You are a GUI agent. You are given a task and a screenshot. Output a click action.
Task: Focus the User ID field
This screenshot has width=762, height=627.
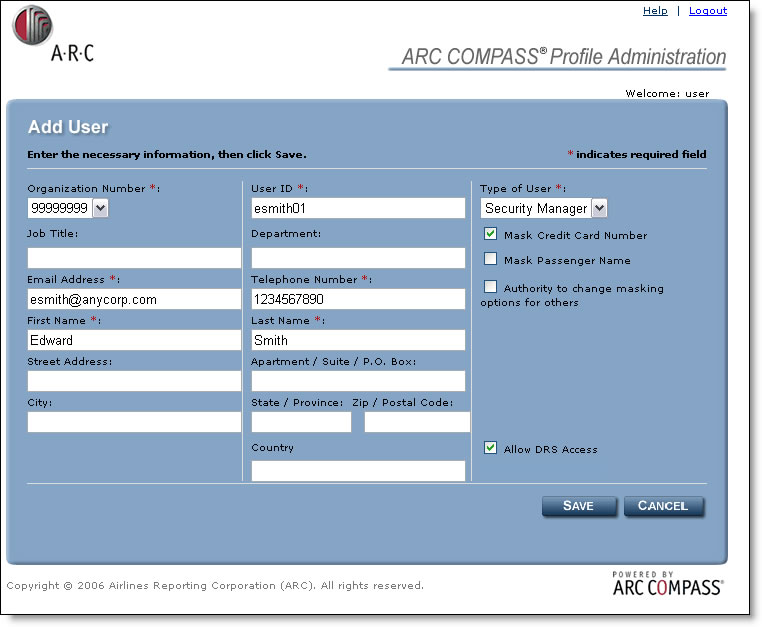(x=358, y=208)
